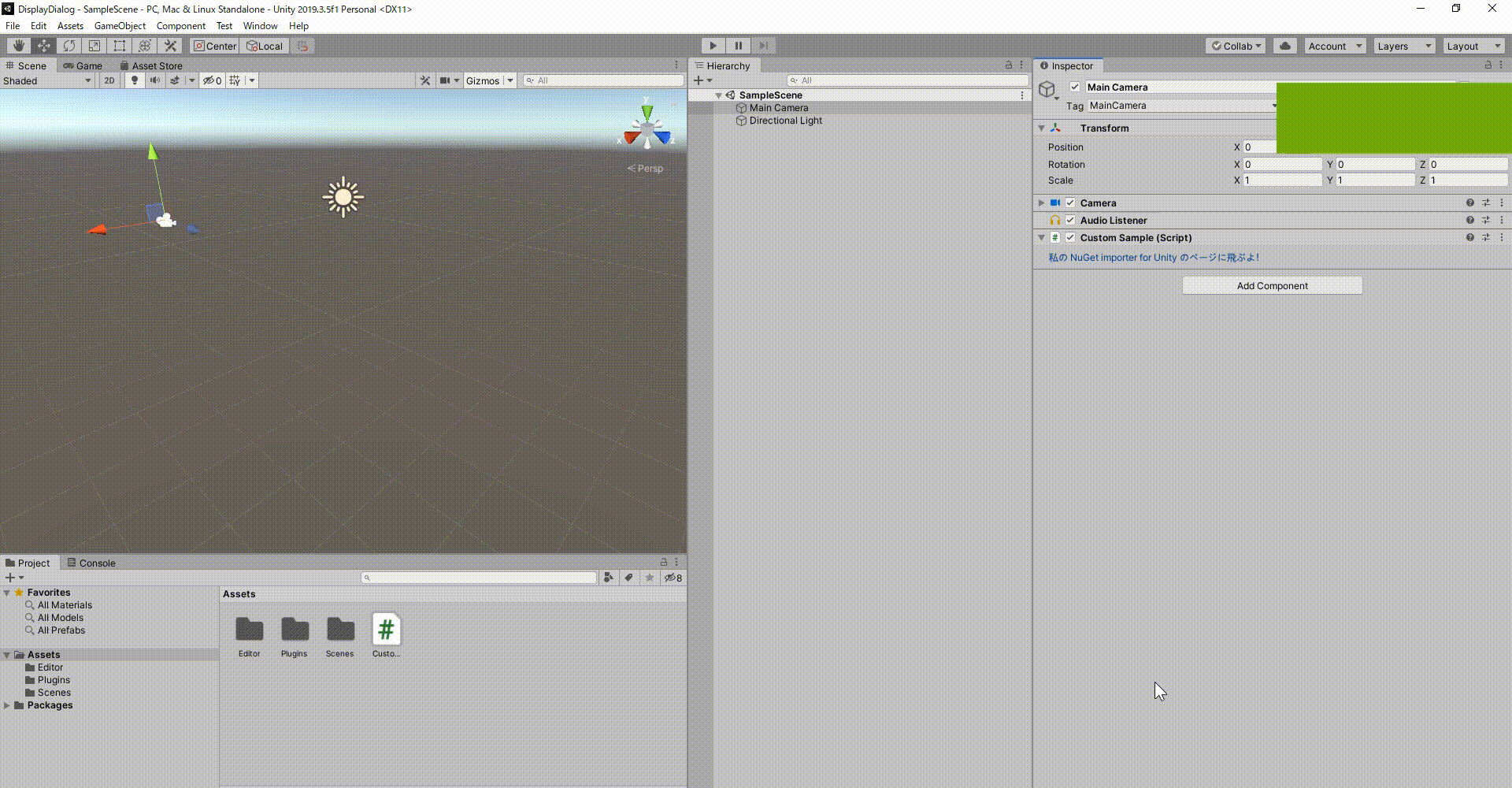Select the Rotate tool
Image resolution: width=1512 pixels, height=788 pixels.
coord(69,46)
